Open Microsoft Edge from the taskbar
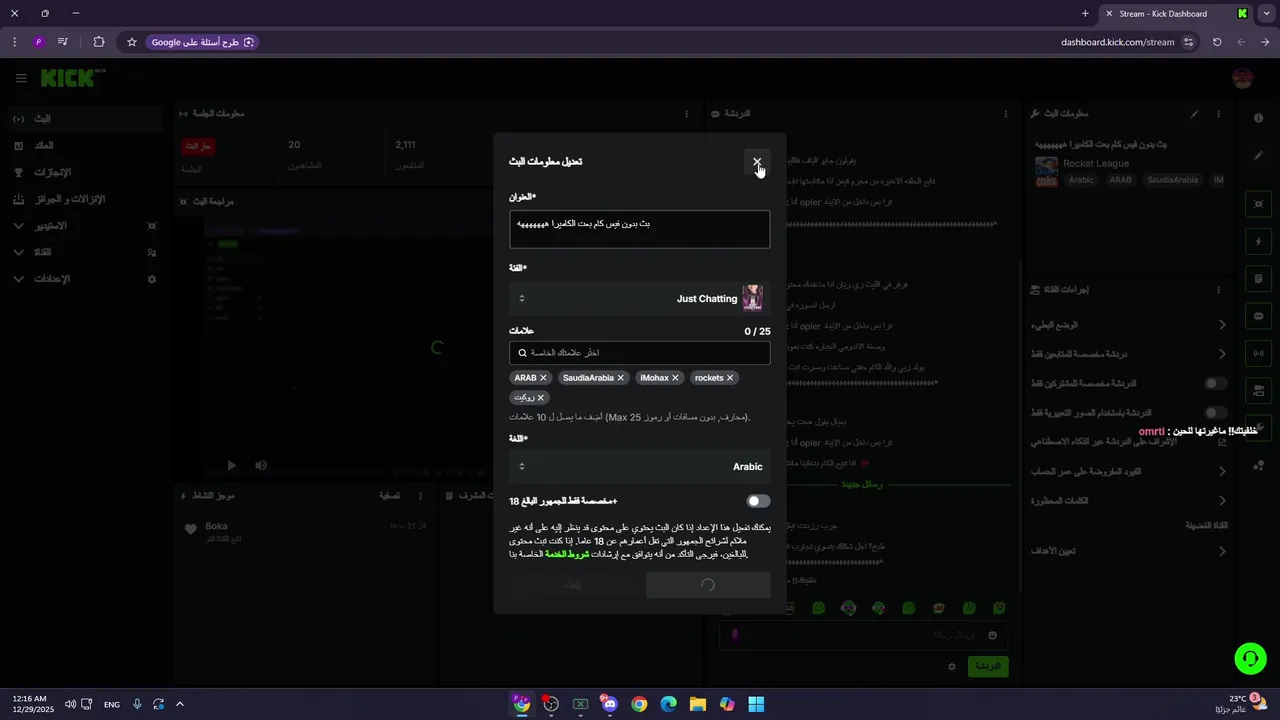1280x720 pixels. [668, 704]
